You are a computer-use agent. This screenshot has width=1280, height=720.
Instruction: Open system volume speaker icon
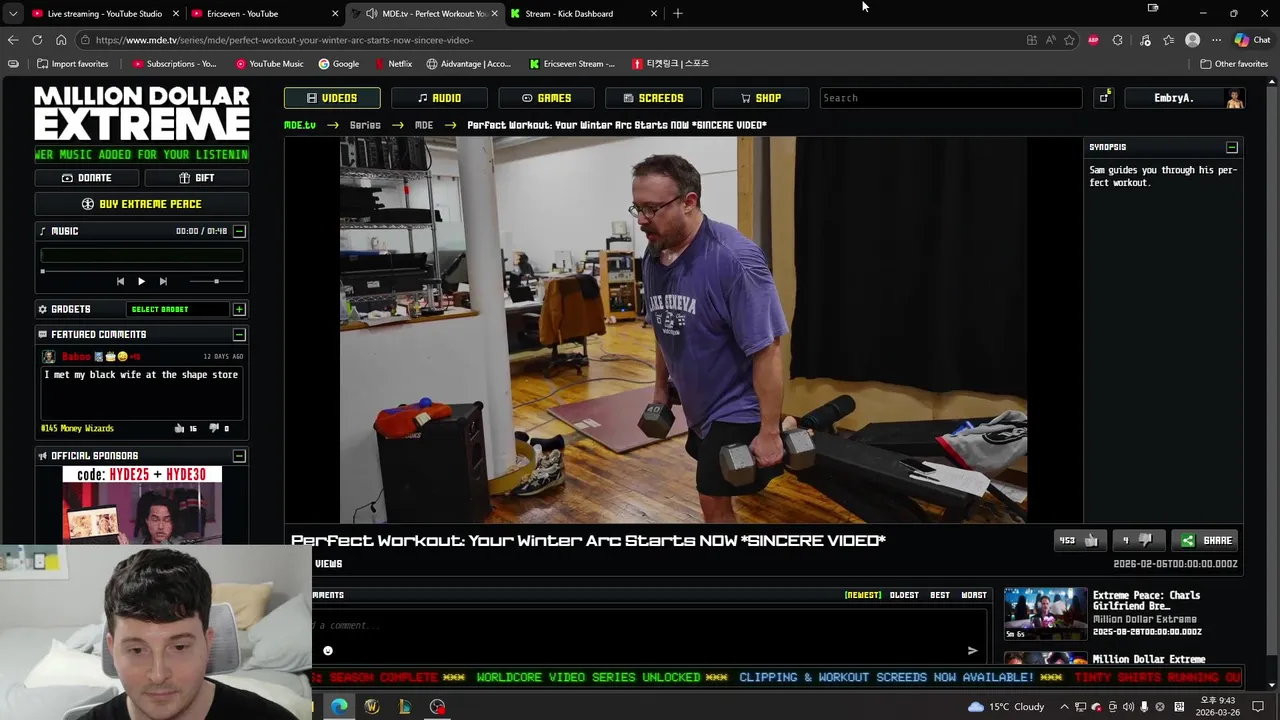(1128, 707)
